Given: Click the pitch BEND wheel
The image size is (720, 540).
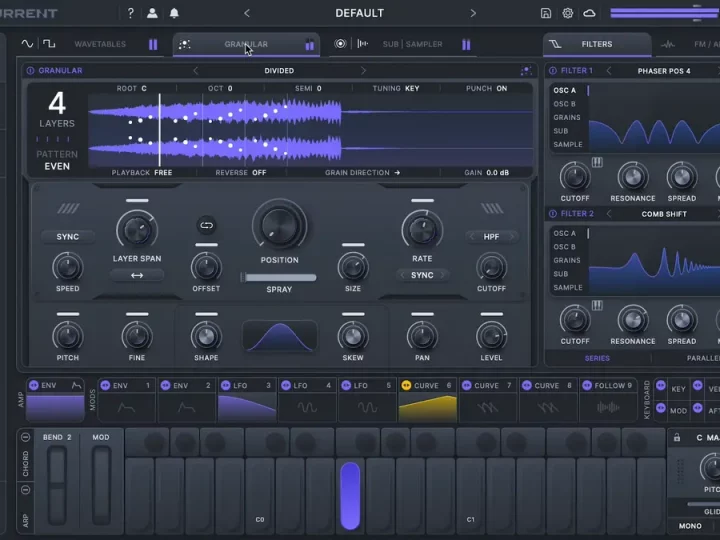Looking at the screenshot, I should point(57,485).
